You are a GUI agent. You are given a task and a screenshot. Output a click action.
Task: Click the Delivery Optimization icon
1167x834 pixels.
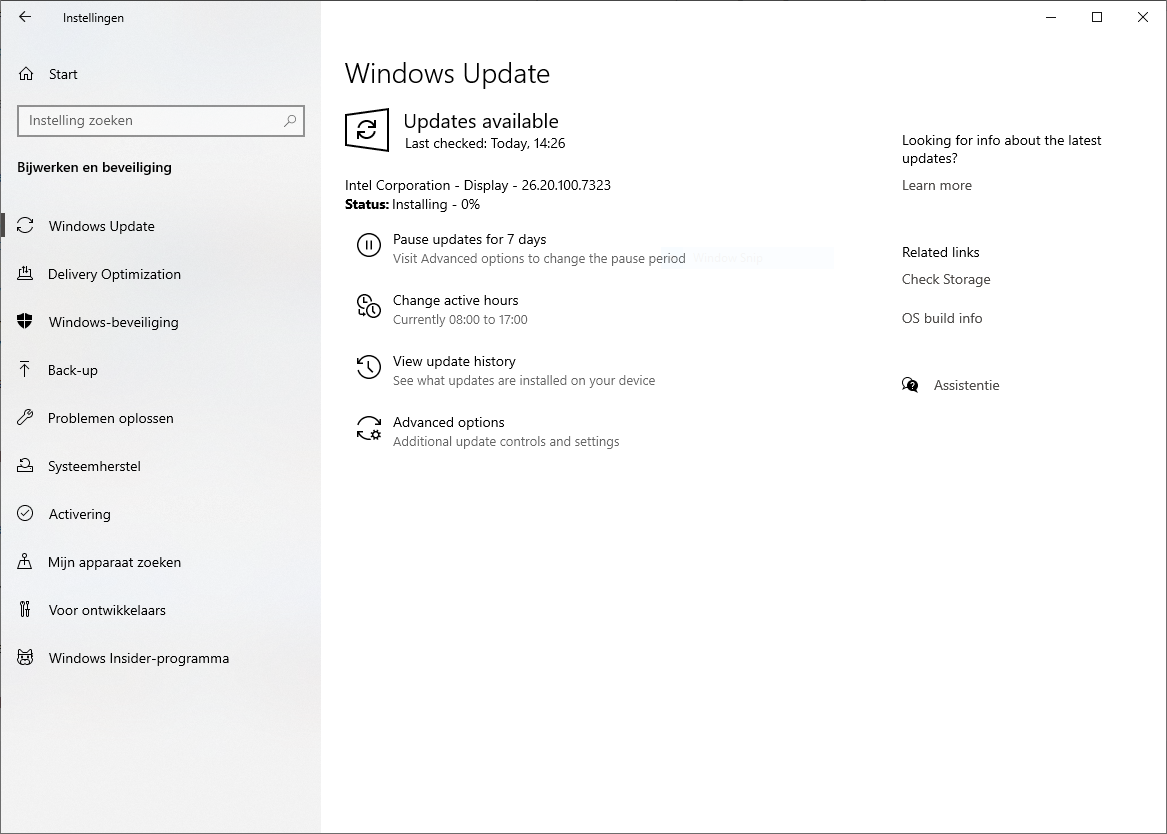[x=25, y=274]
